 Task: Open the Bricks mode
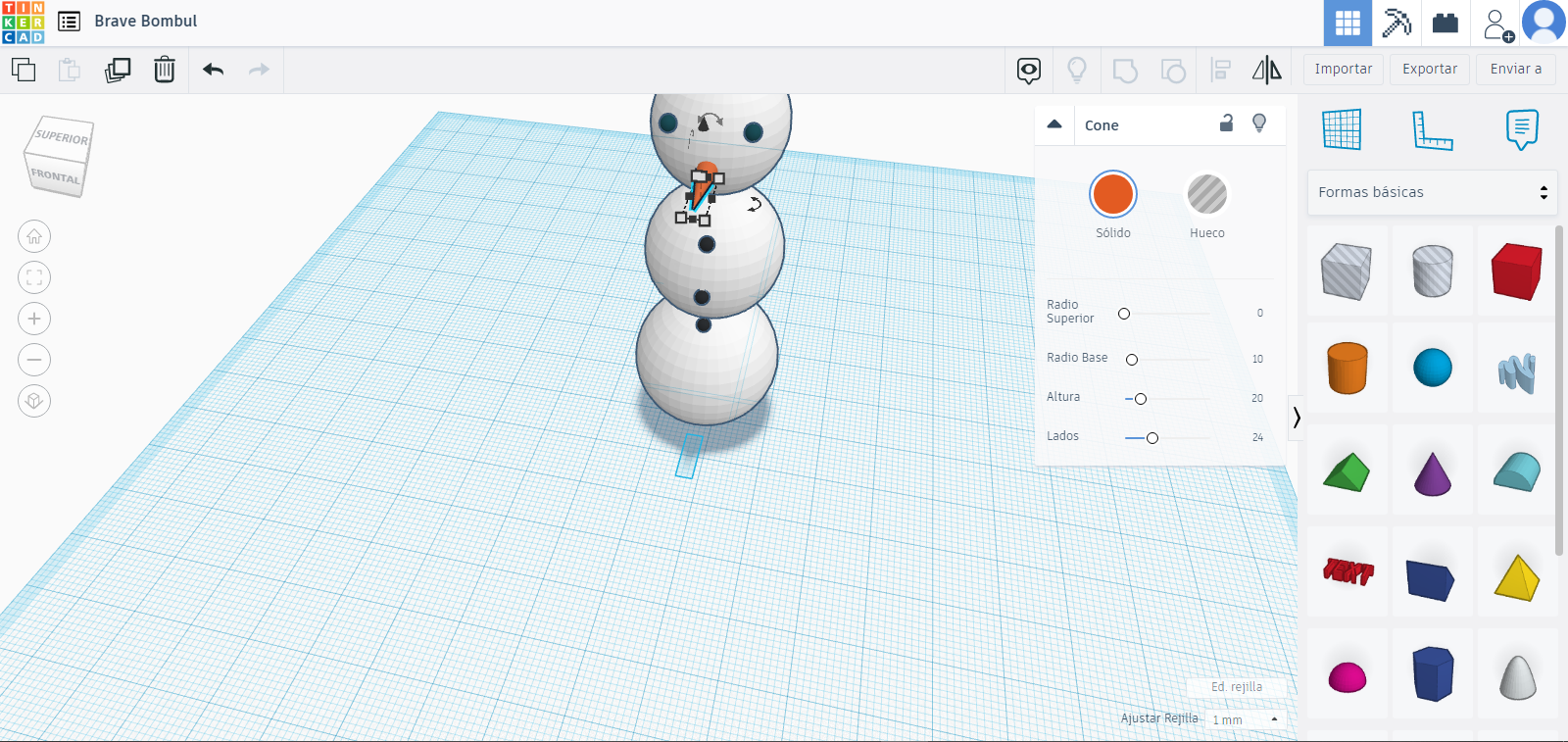pyautogui.click(x=1445, y=23)
